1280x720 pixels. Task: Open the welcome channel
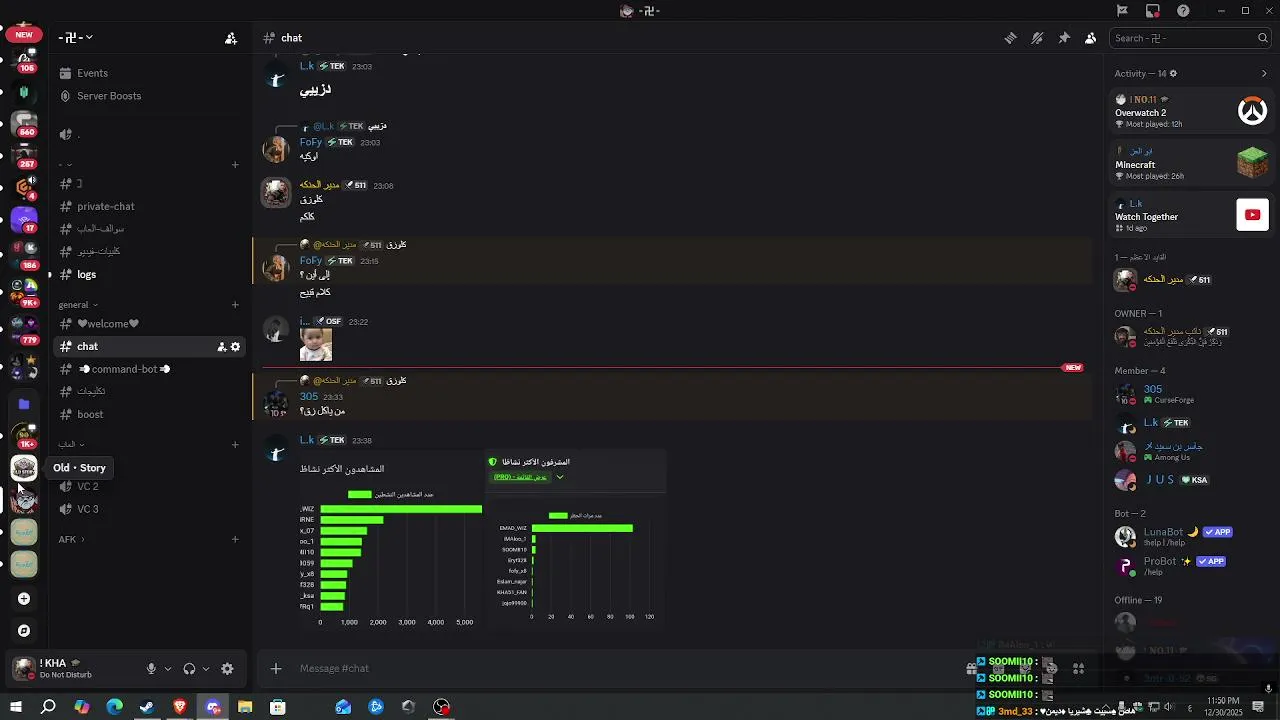150,324
